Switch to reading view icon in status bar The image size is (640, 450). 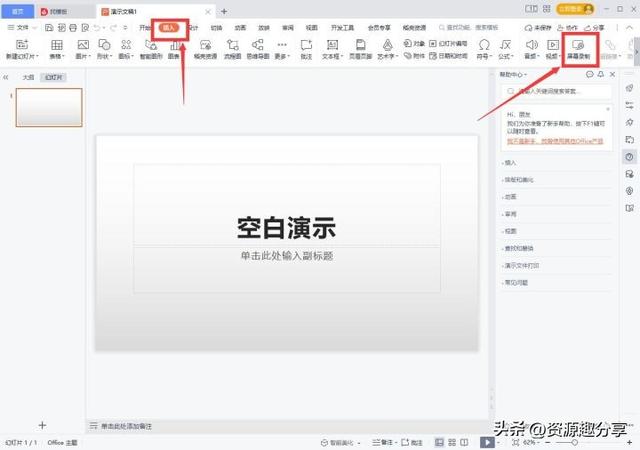click(464, 442)
